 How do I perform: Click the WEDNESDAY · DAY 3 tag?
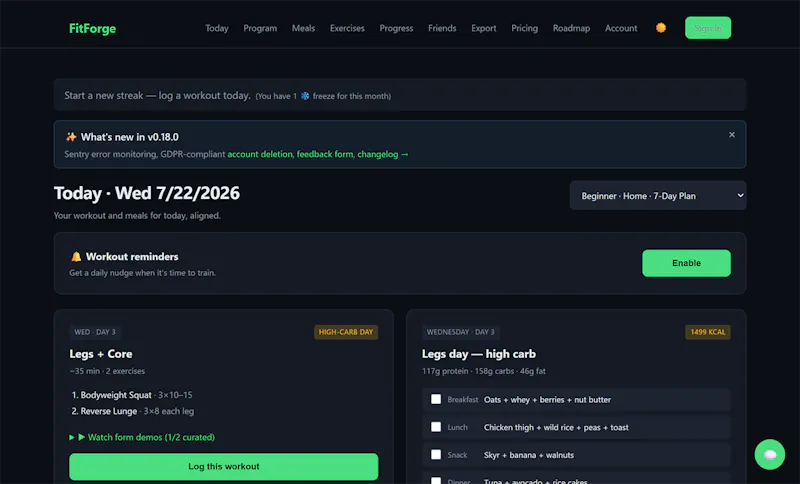461,332
